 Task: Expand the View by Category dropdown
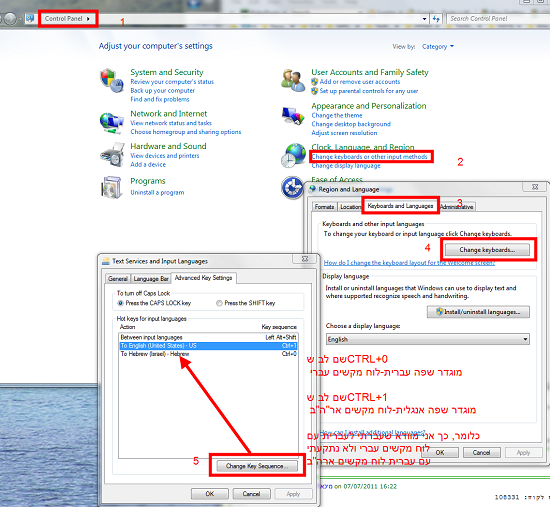coord(438,46)
